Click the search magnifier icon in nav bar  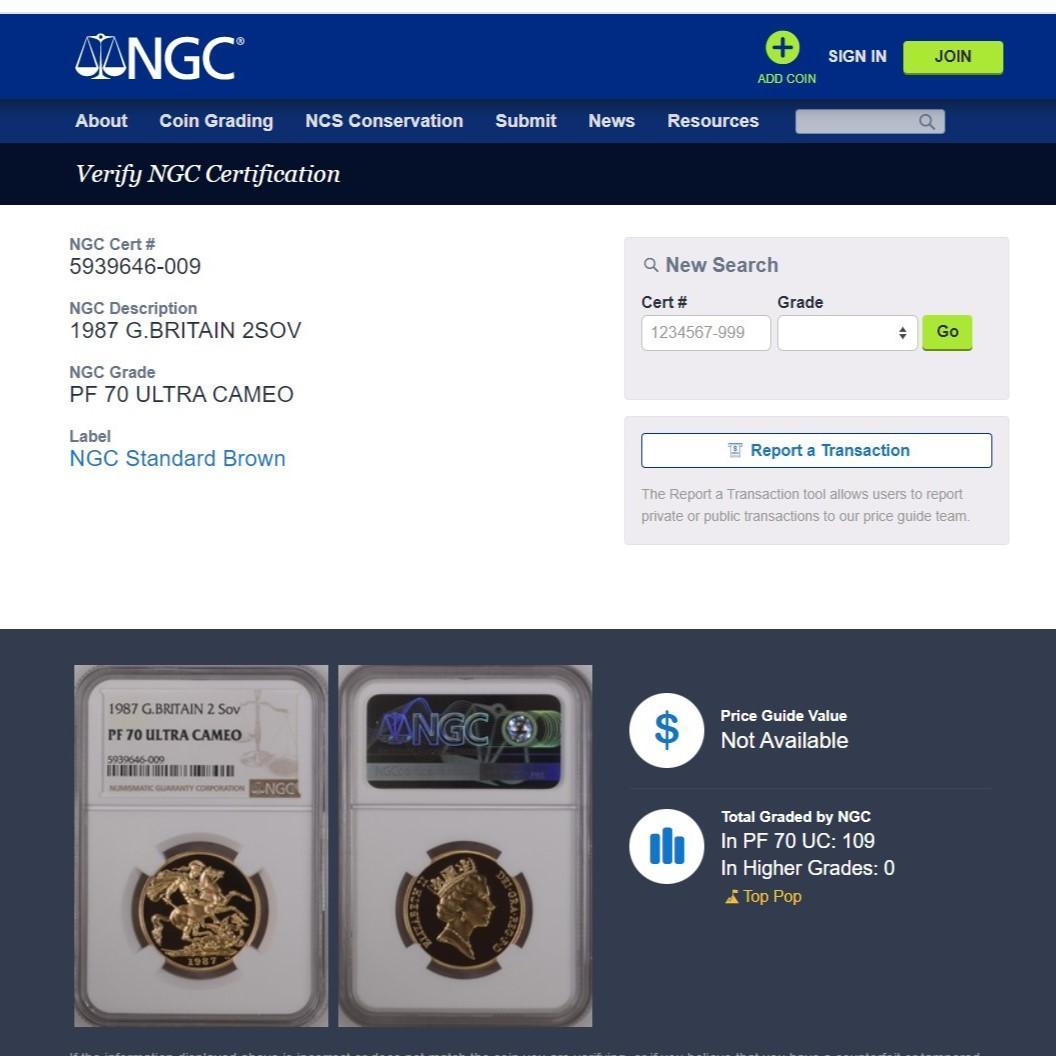927,122
